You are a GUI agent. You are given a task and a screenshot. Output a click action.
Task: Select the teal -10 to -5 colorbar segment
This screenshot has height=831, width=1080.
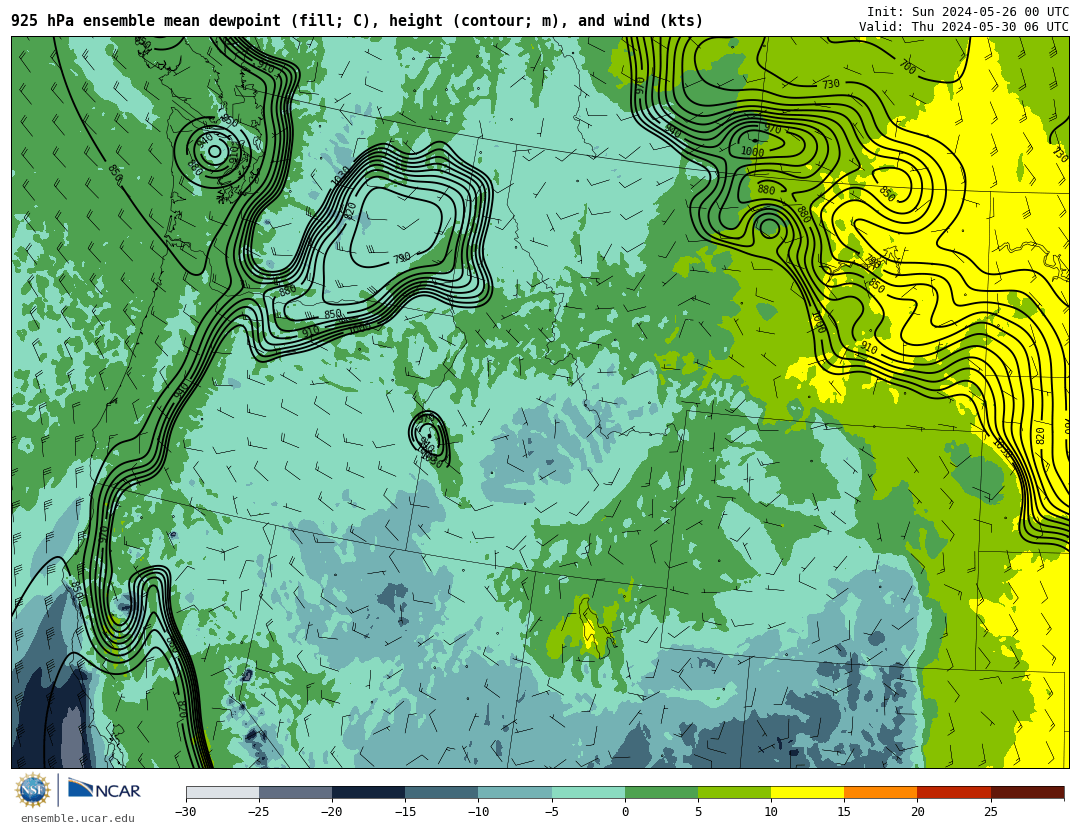515,792
